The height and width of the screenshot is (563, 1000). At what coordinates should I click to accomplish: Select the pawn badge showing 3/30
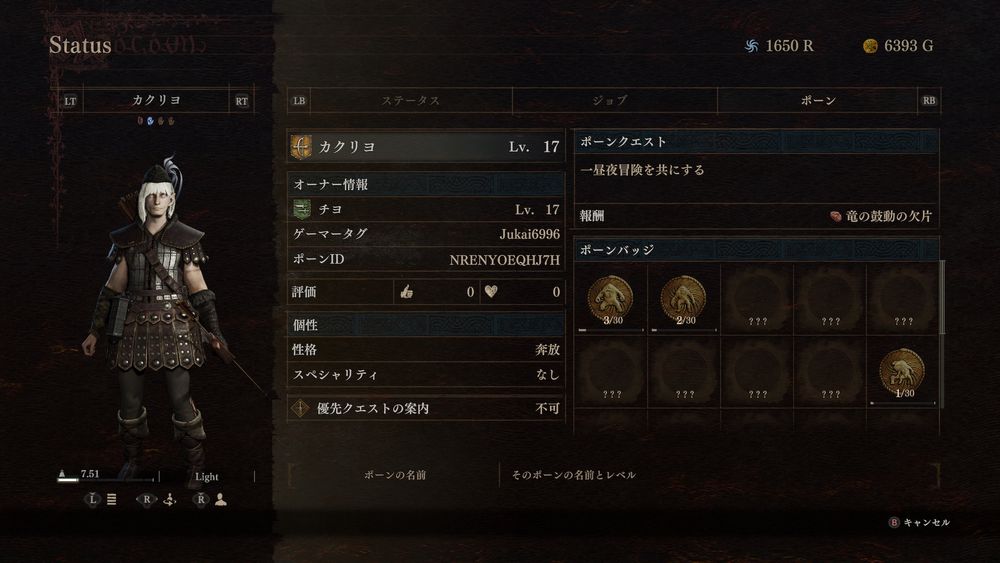[x=610, y=300]
